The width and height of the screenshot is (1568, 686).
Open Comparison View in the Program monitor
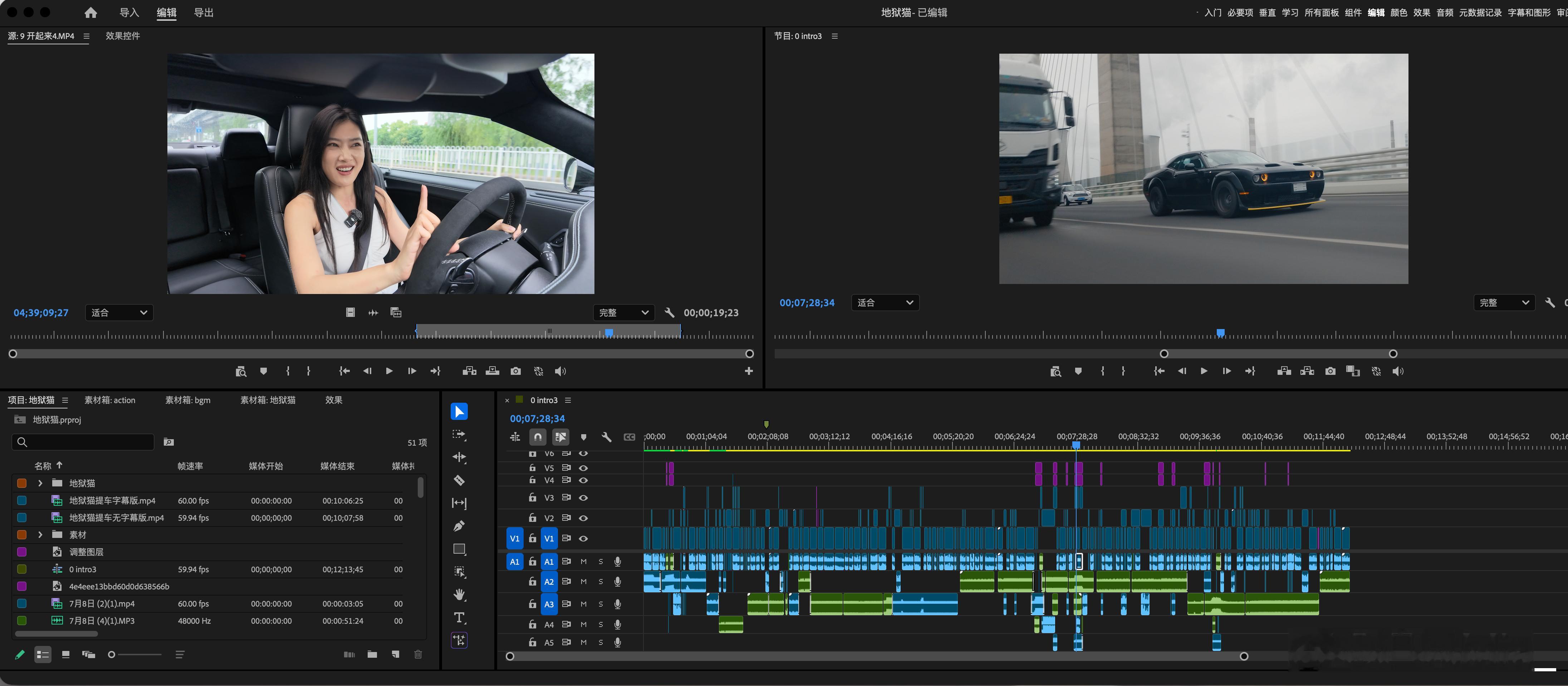click(1353, 371)
